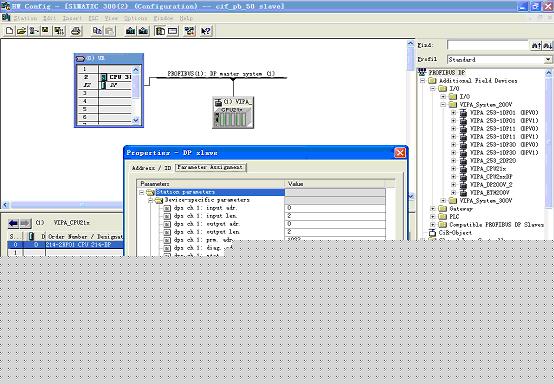Select dps ch 1: input len. parameter
This screenshot has width=554, height=384.
(205, 216)
